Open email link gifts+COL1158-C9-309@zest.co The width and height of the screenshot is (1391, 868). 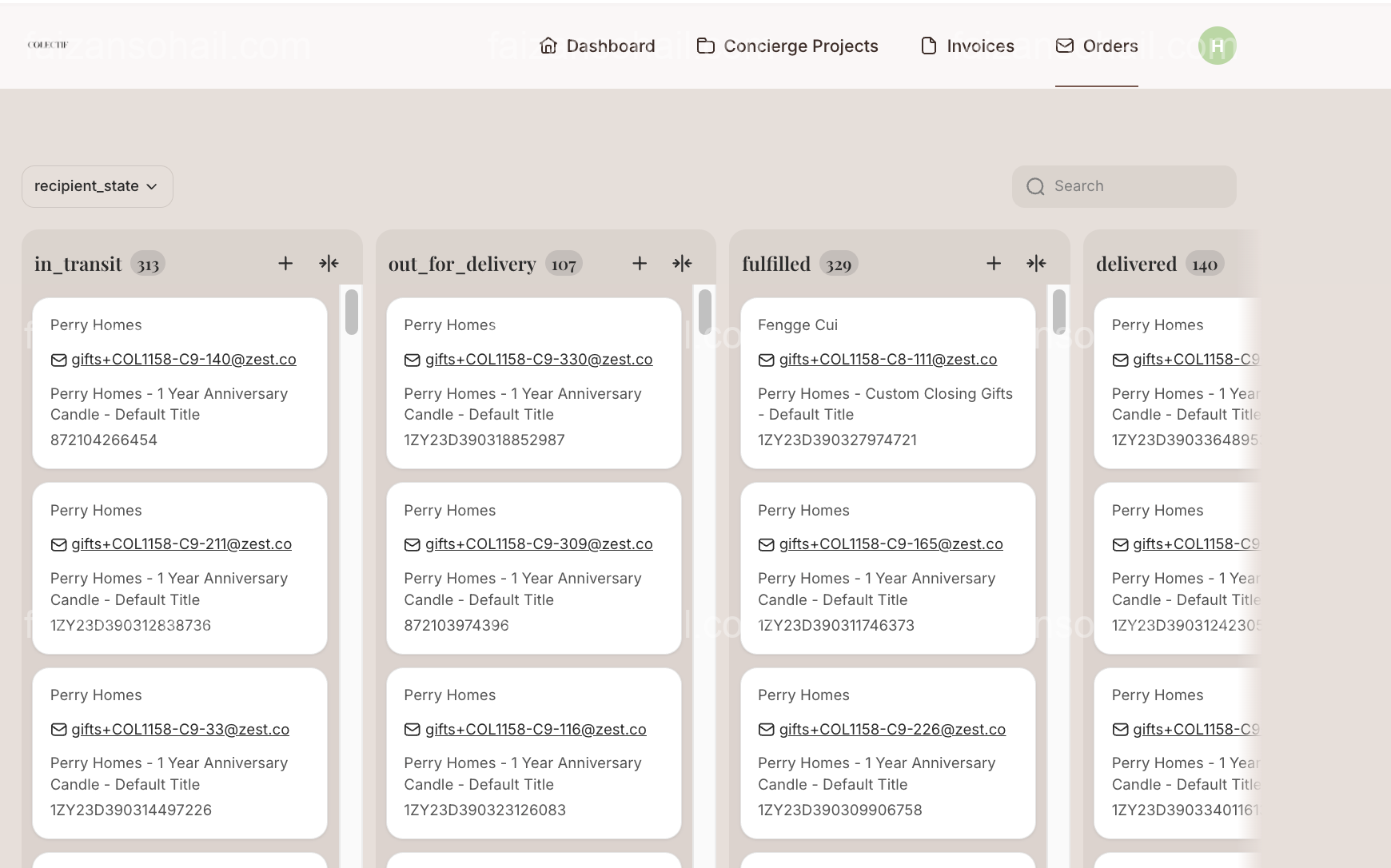coord(539,544)
